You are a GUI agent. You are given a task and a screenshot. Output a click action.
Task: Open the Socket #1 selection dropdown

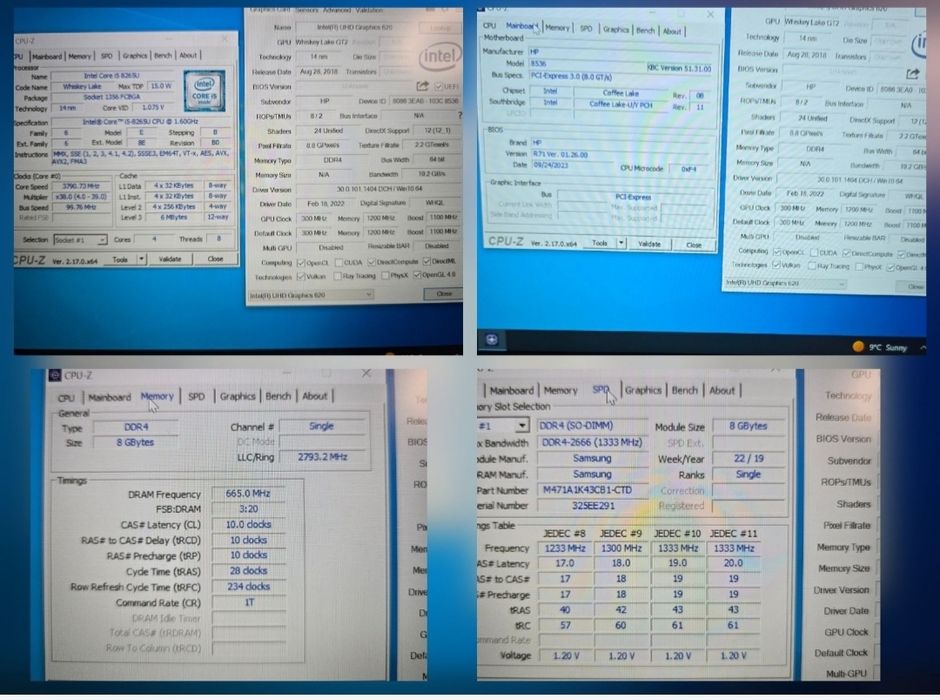[101, 240]
